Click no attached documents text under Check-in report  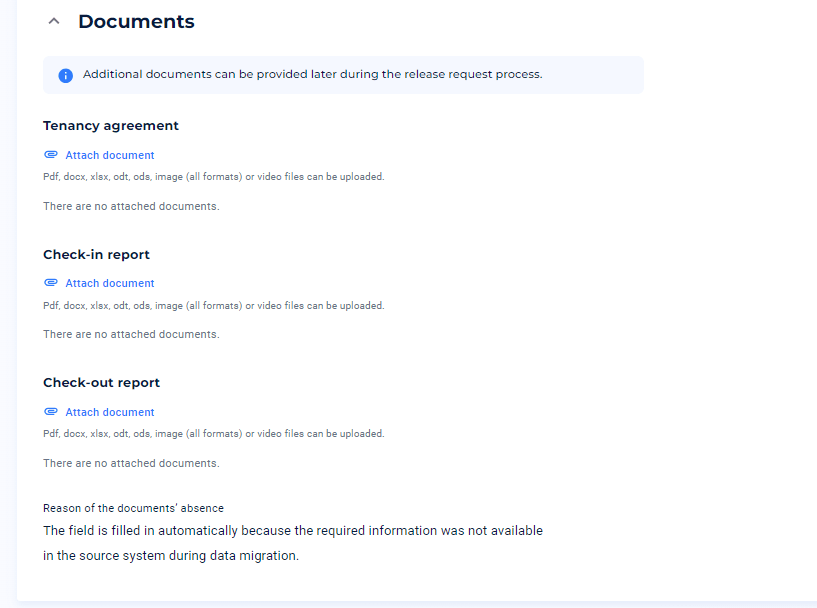[131, 334]
